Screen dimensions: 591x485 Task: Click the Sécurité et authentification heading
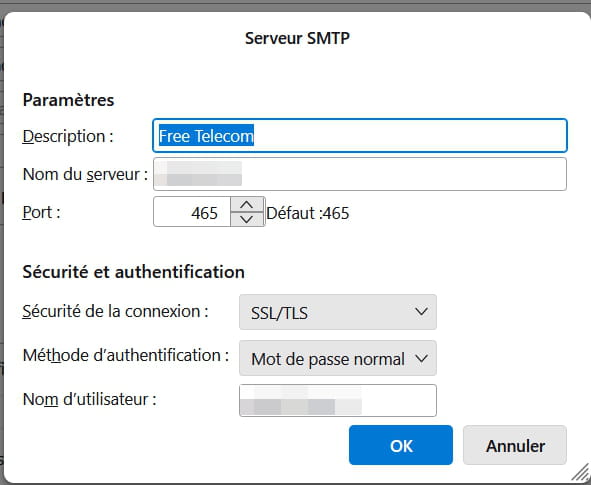coord(133,272)
